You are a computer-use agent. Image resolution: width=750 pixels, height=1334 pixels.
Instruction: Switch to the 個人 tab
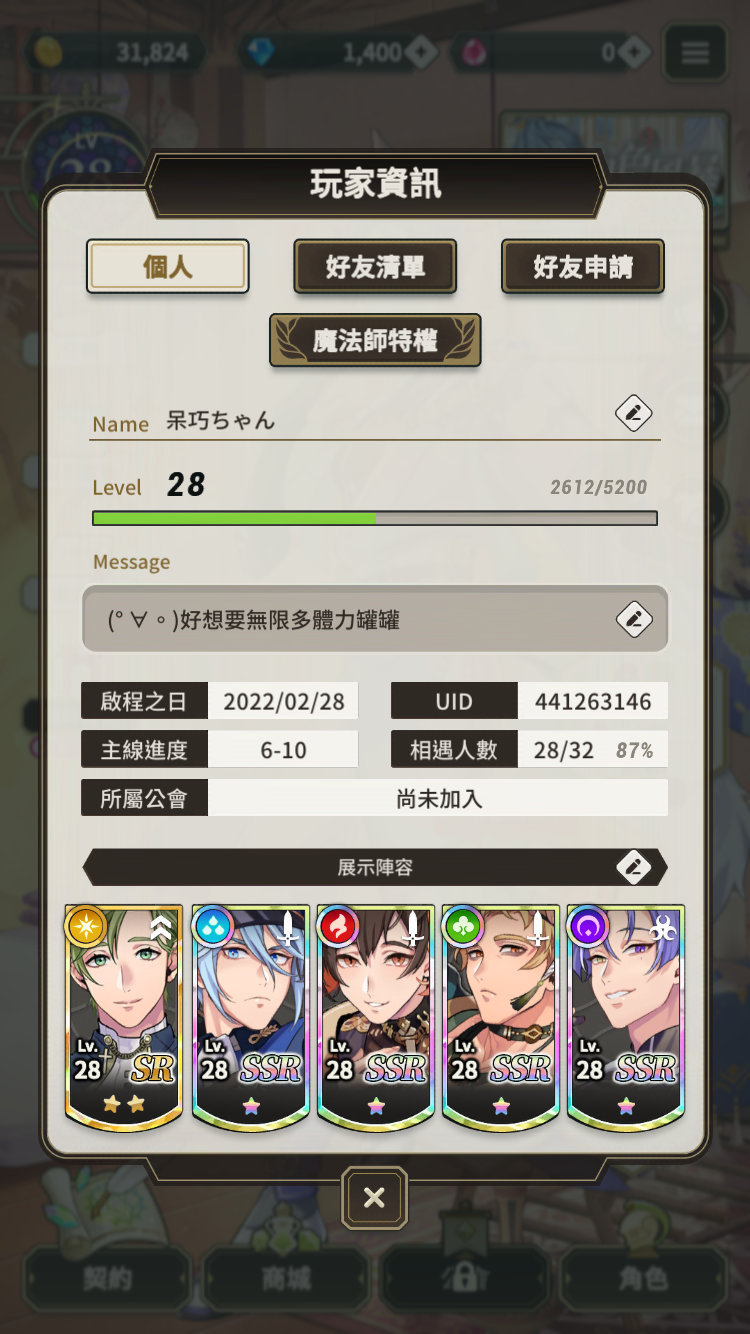pos(167,267)
